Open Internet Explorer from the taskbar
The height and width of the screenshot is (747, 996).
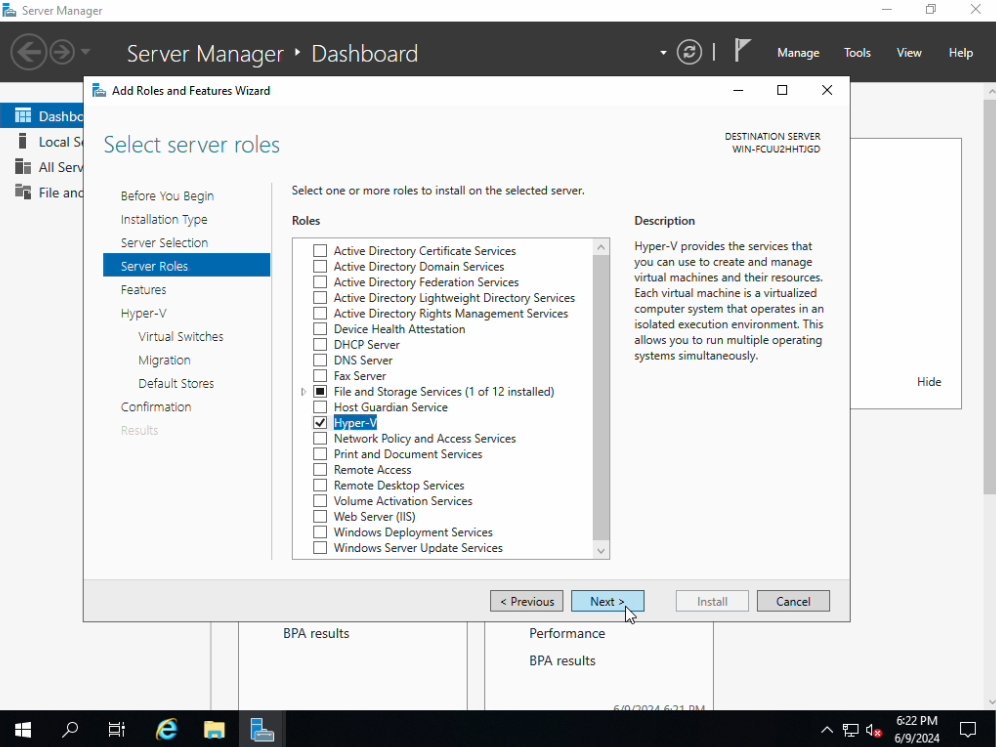(166, 729)
